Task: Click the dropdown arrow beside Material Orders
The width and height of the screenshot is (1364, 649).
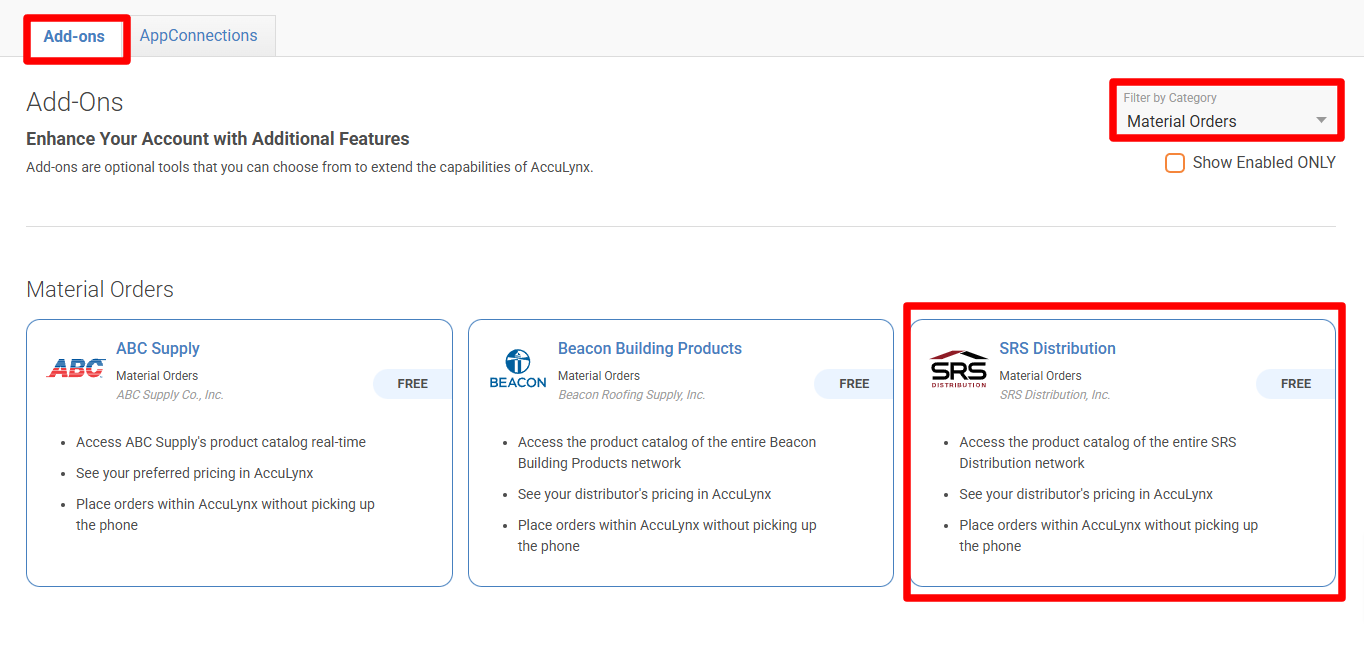Action: tap(1321, 121)
